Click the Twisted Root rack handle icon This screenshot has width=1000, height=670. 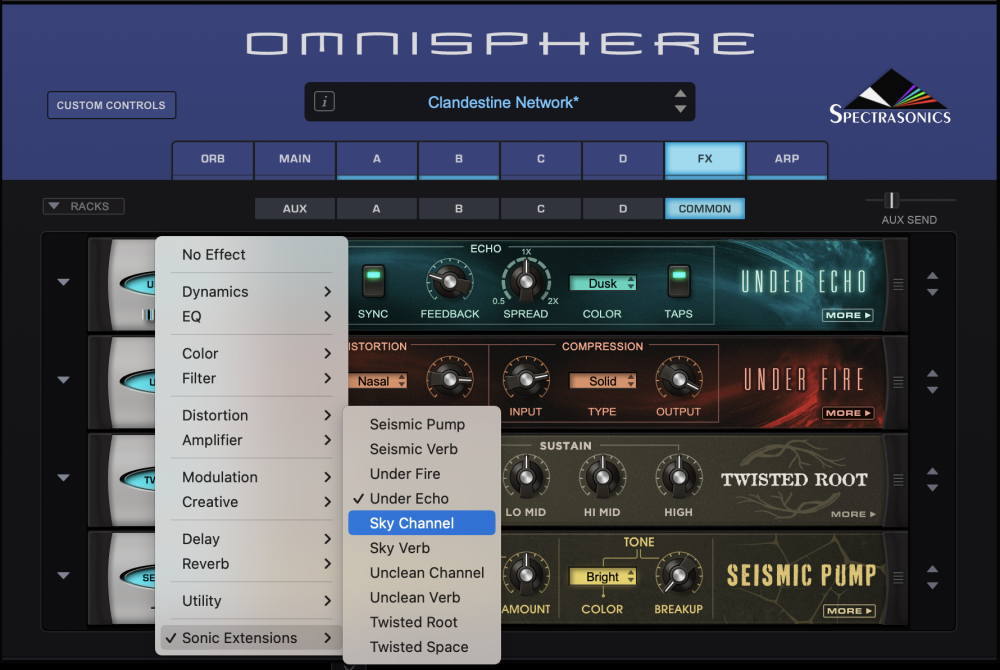tap(898, 480)
